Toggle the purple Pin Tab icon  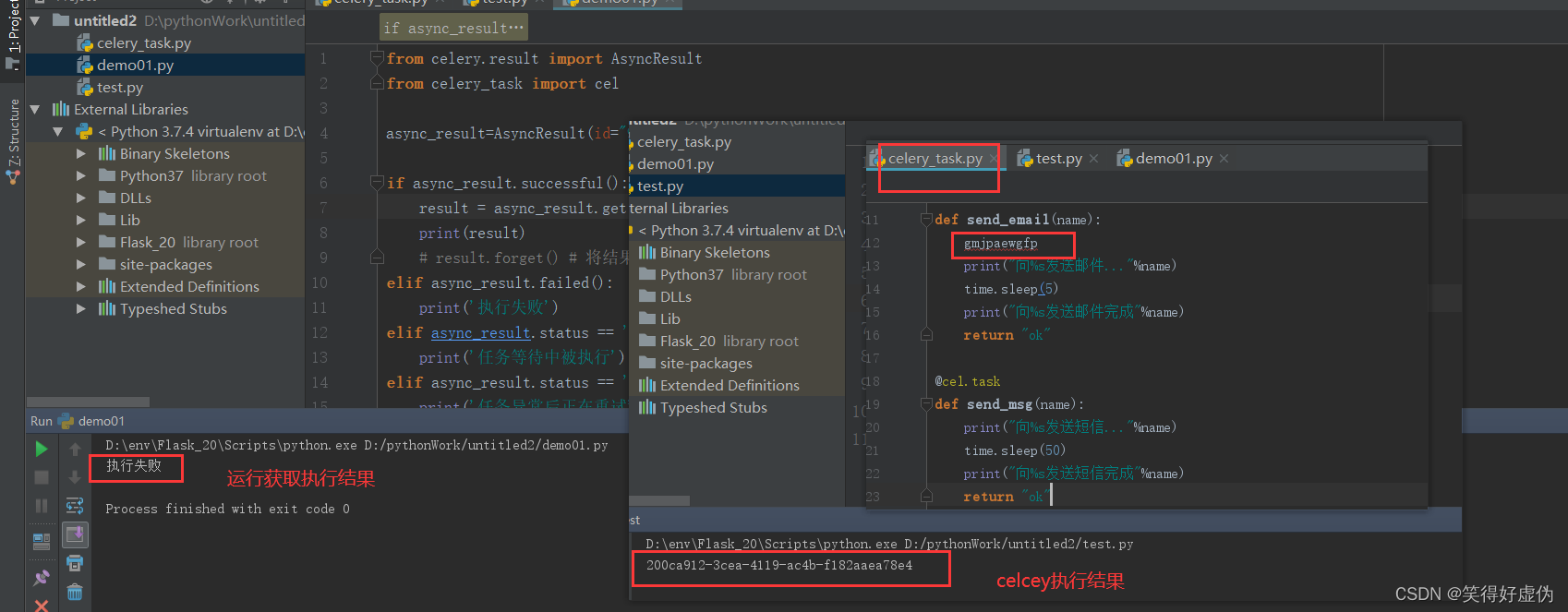[42, 578]
